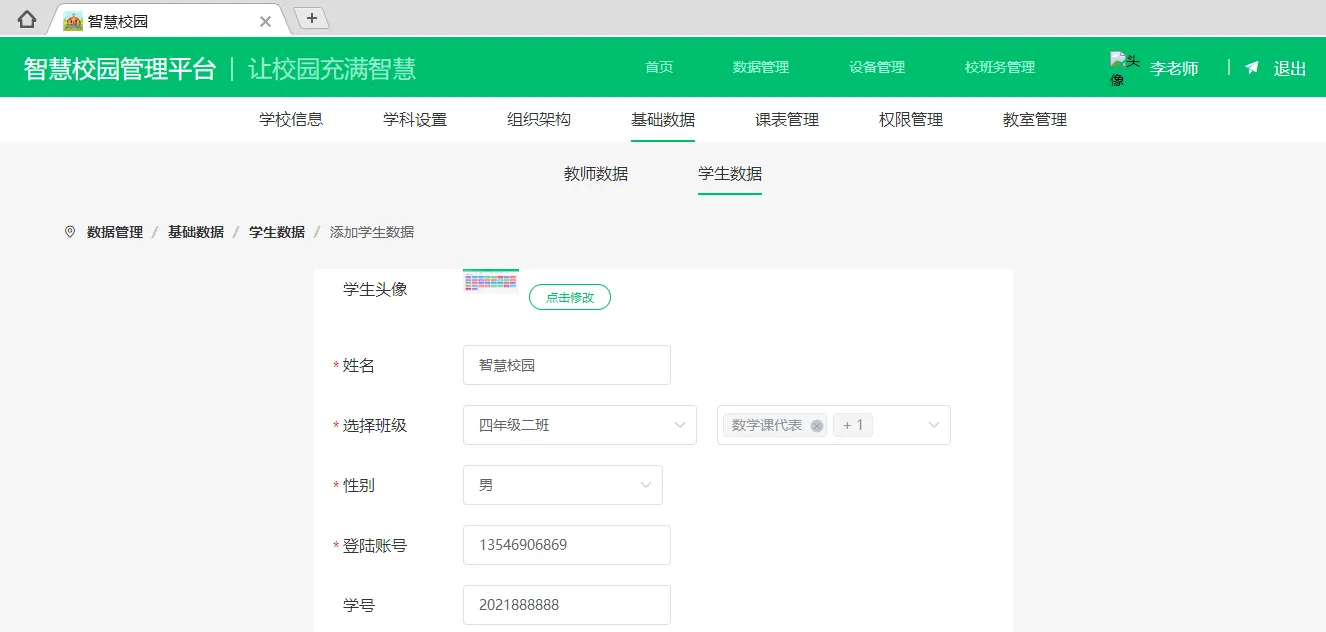Viewport: 1326px width, 632px height.
Task: Expand the 四年级二班 class dropdown
Action: coord(580,425)
